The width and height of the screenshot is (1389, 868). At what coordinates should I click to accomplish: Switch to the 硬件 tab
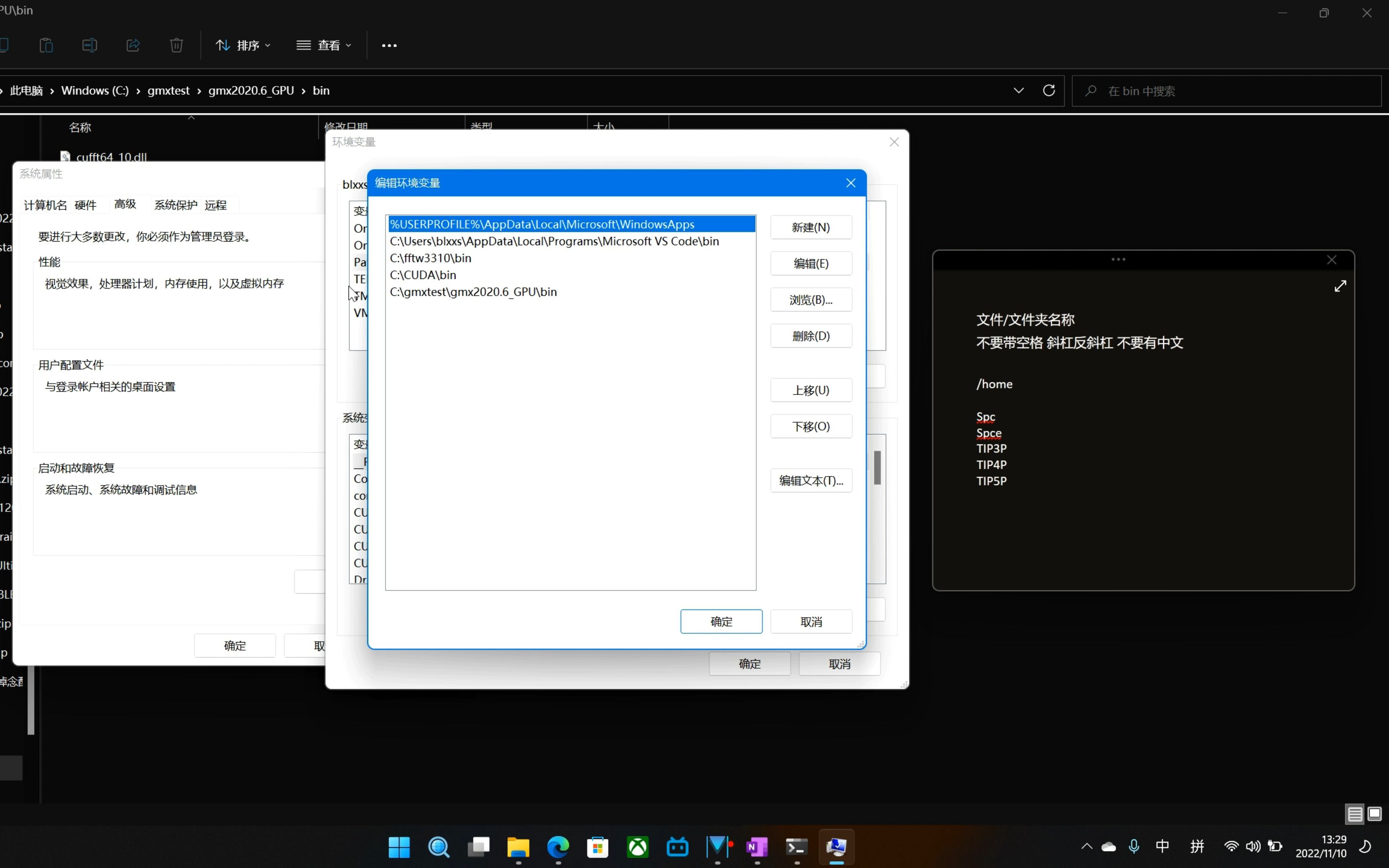pyautogui.click(x=86, y=205)
